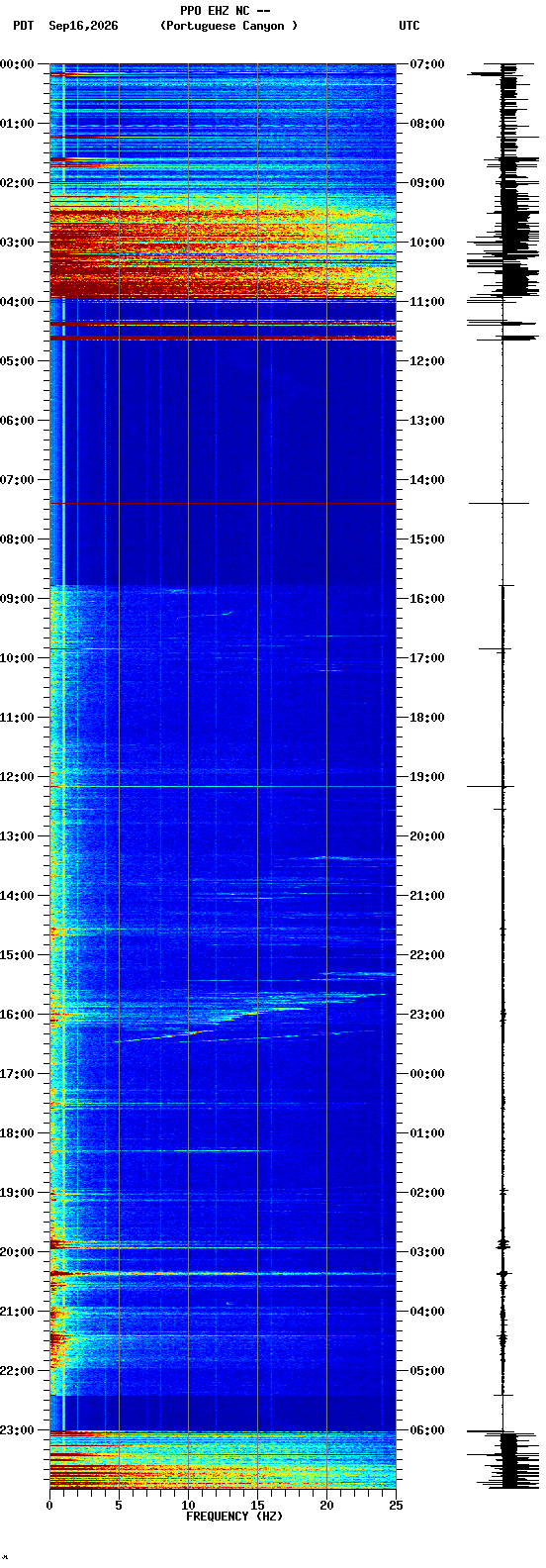Select the UTC axis "08:00" time label
This screenshot has width=546, height=1568.
coord(426,124)
